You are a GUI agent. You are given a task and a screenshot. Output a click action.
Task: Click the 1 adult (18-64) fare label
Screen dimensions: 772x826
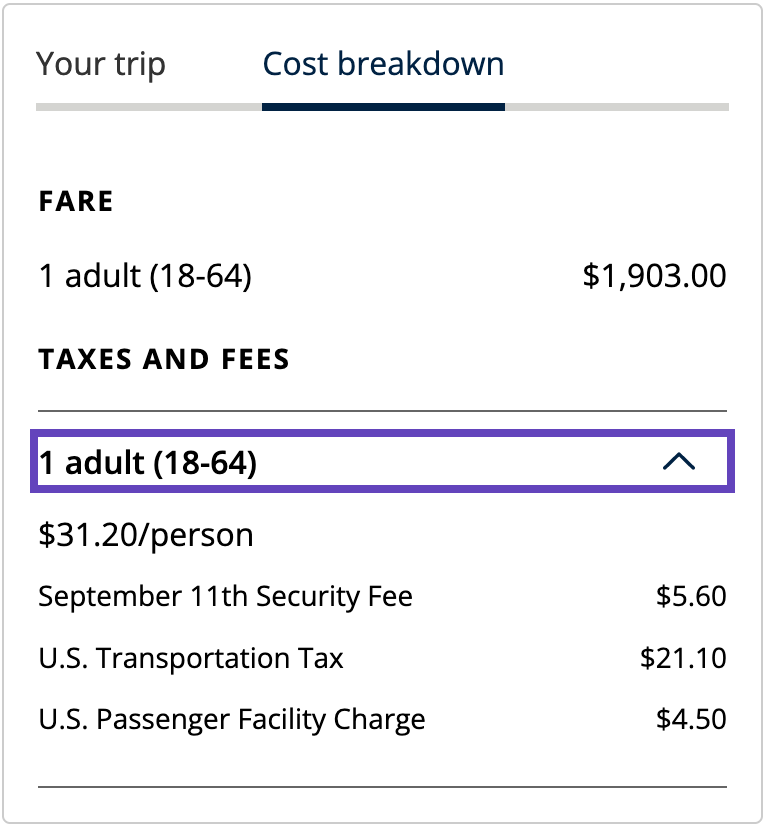click(145, 276)
